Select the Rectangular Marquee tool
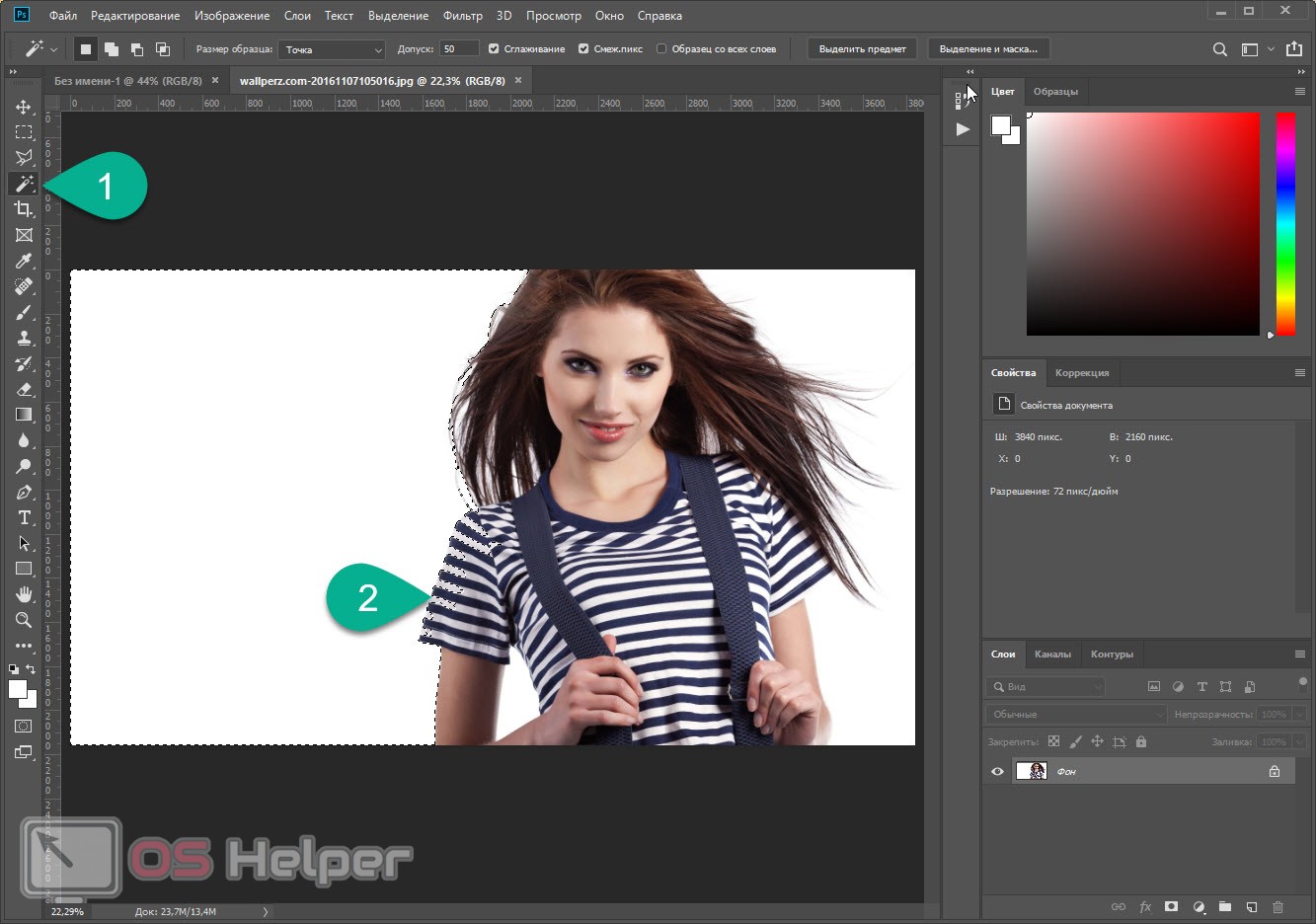The width and height of the screenshot is (1316, 924). 24,132
